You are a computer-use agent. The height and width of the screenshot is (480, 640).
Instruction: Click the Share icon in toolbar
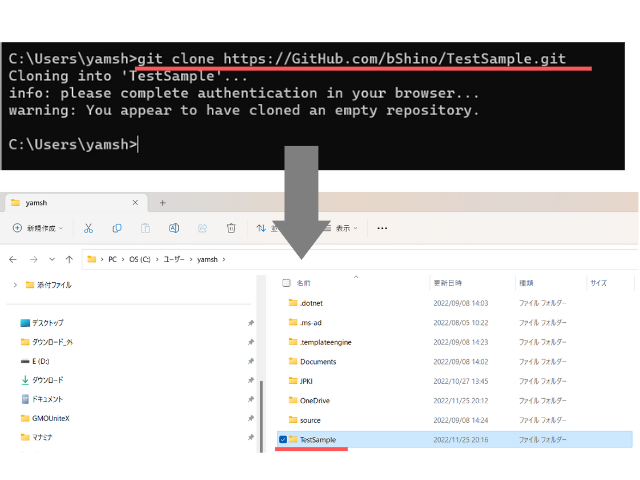202,228
